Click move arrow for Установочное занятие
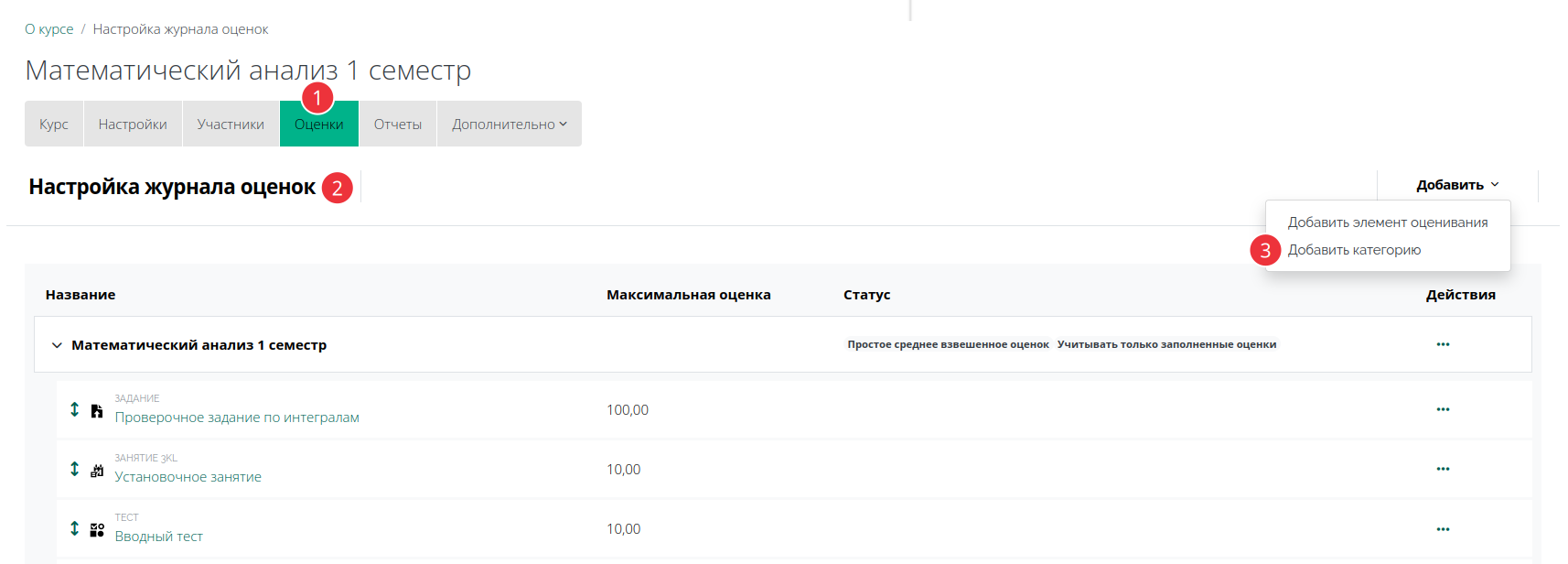The height and width of the screenshot is (564, 1568). coord(75,469)
